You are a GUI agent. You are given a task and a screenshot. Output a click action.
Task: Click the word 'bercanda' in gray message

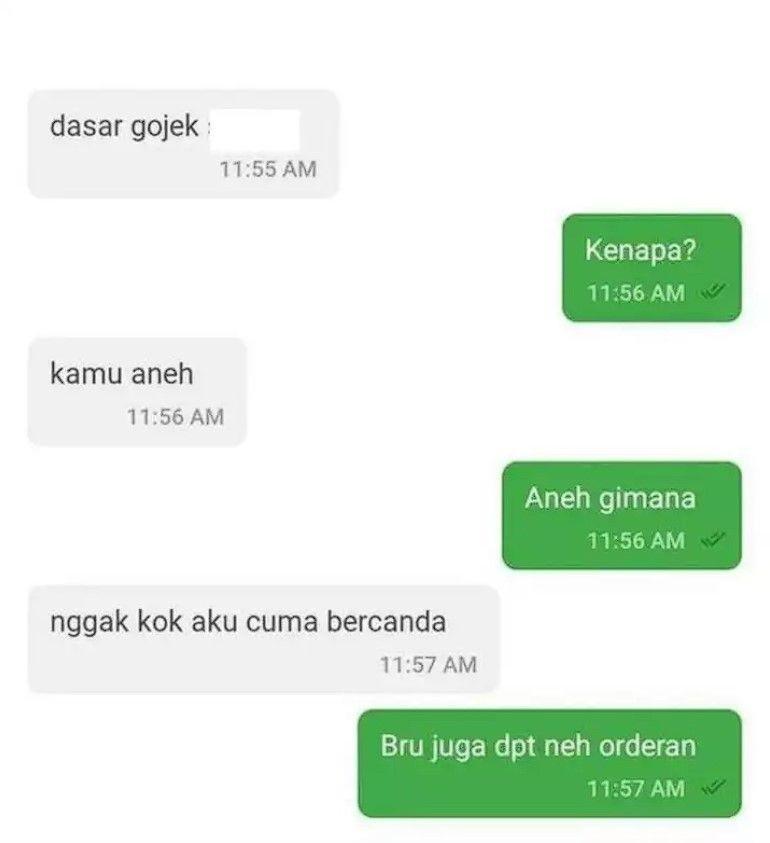pos(387,621)
